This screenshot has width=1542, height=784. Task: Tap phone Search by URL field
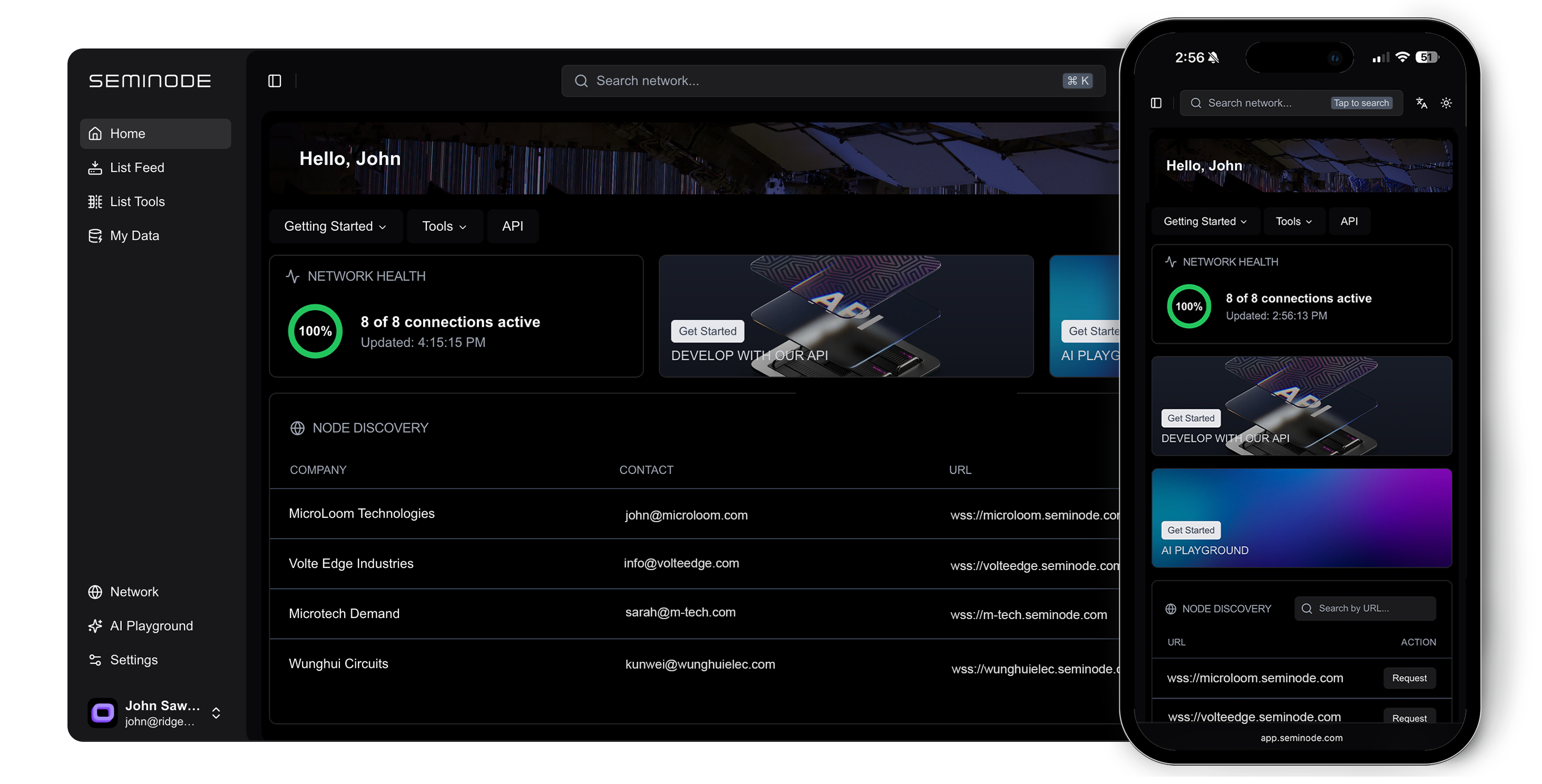point(1364,609)
